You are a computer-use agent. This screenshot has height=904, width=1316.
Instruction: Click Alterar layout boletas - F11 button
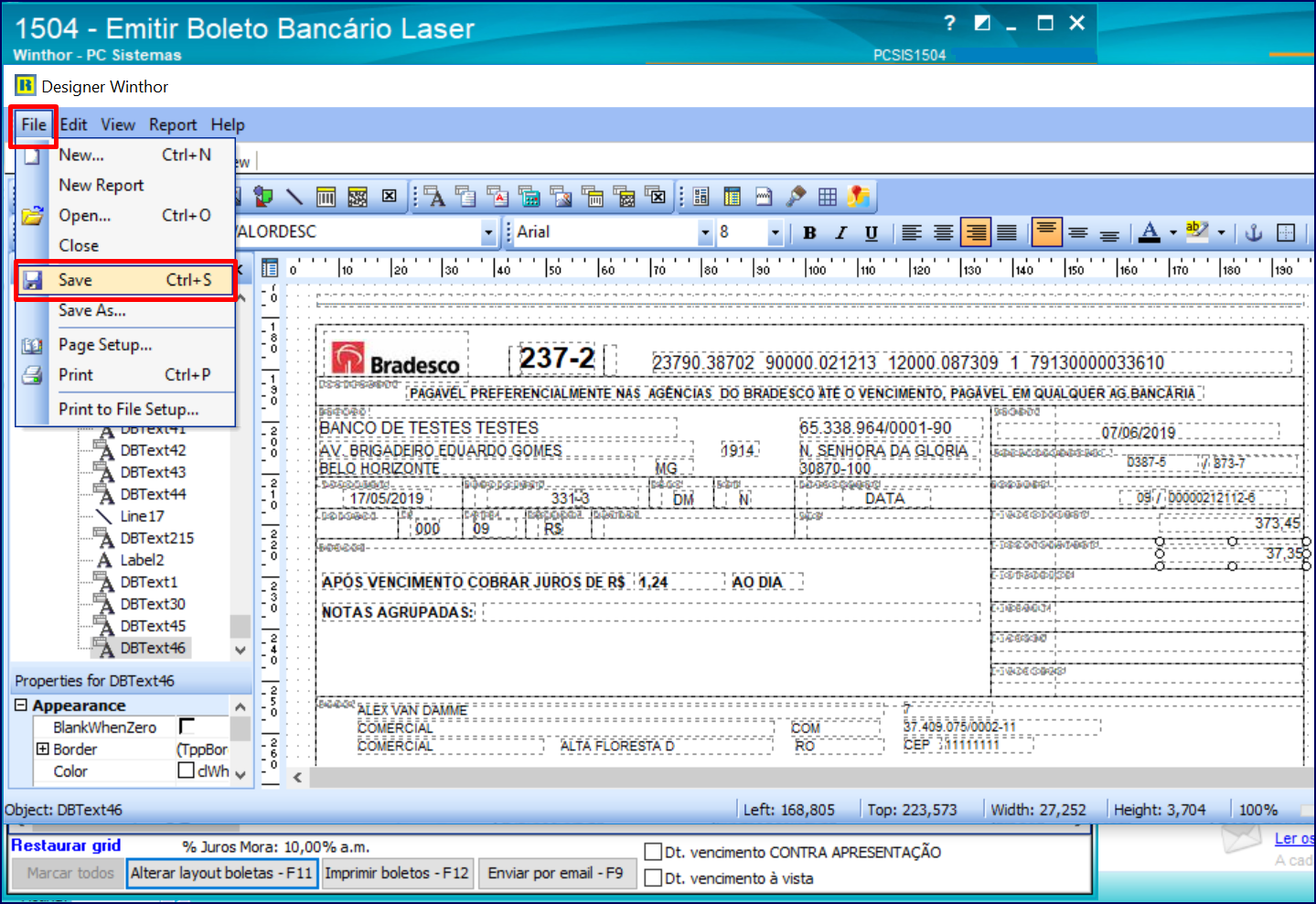[222, 874]
